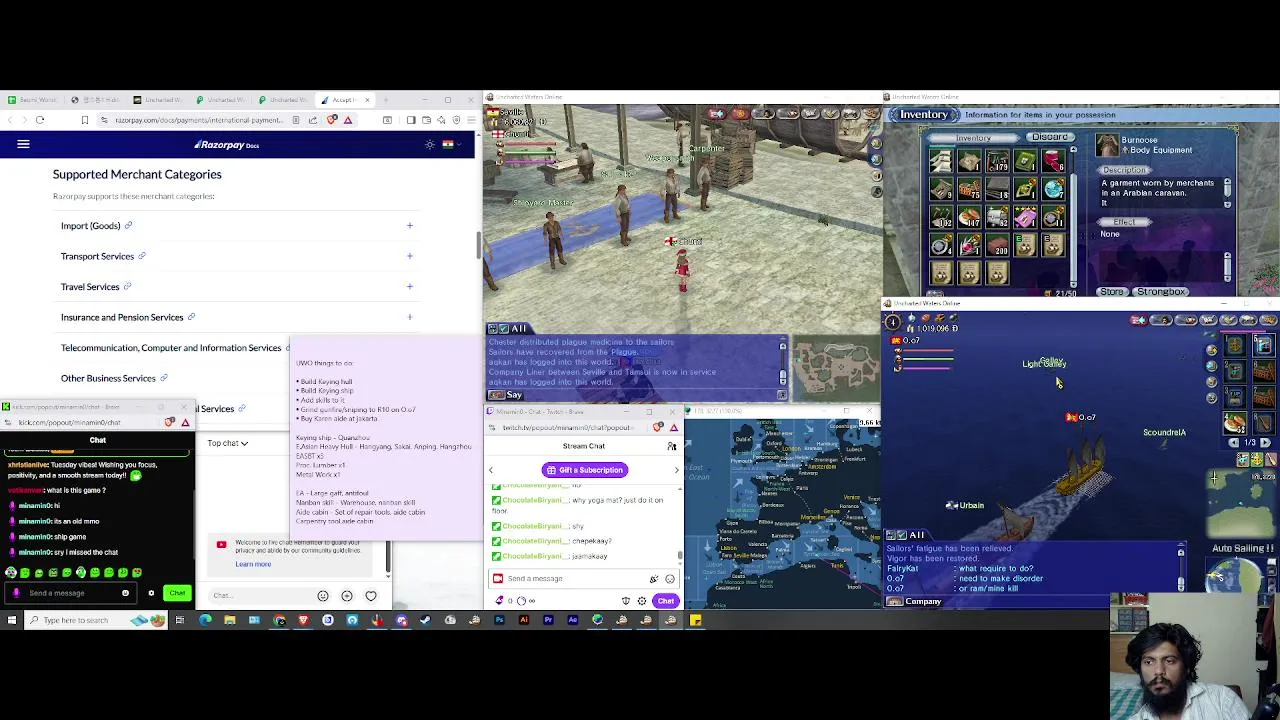1280x720 pixels.
Task: Open emoji picker in YouTube chat
Action: coord(323,596)
